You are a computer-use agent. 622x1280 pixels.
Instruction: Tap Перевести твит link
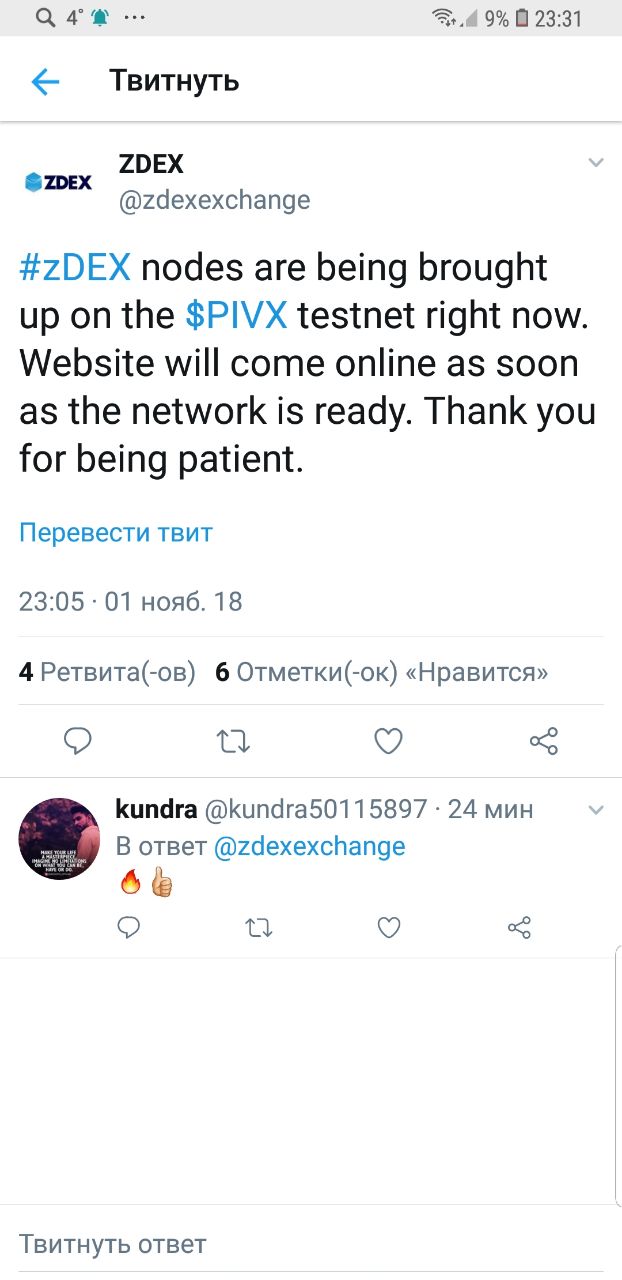pyautogui.click(x=116, y=532)
